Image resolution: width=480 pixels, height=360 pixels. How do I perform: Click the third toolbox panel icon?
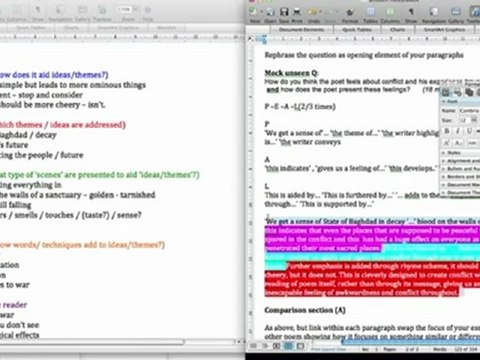[469, 92]
